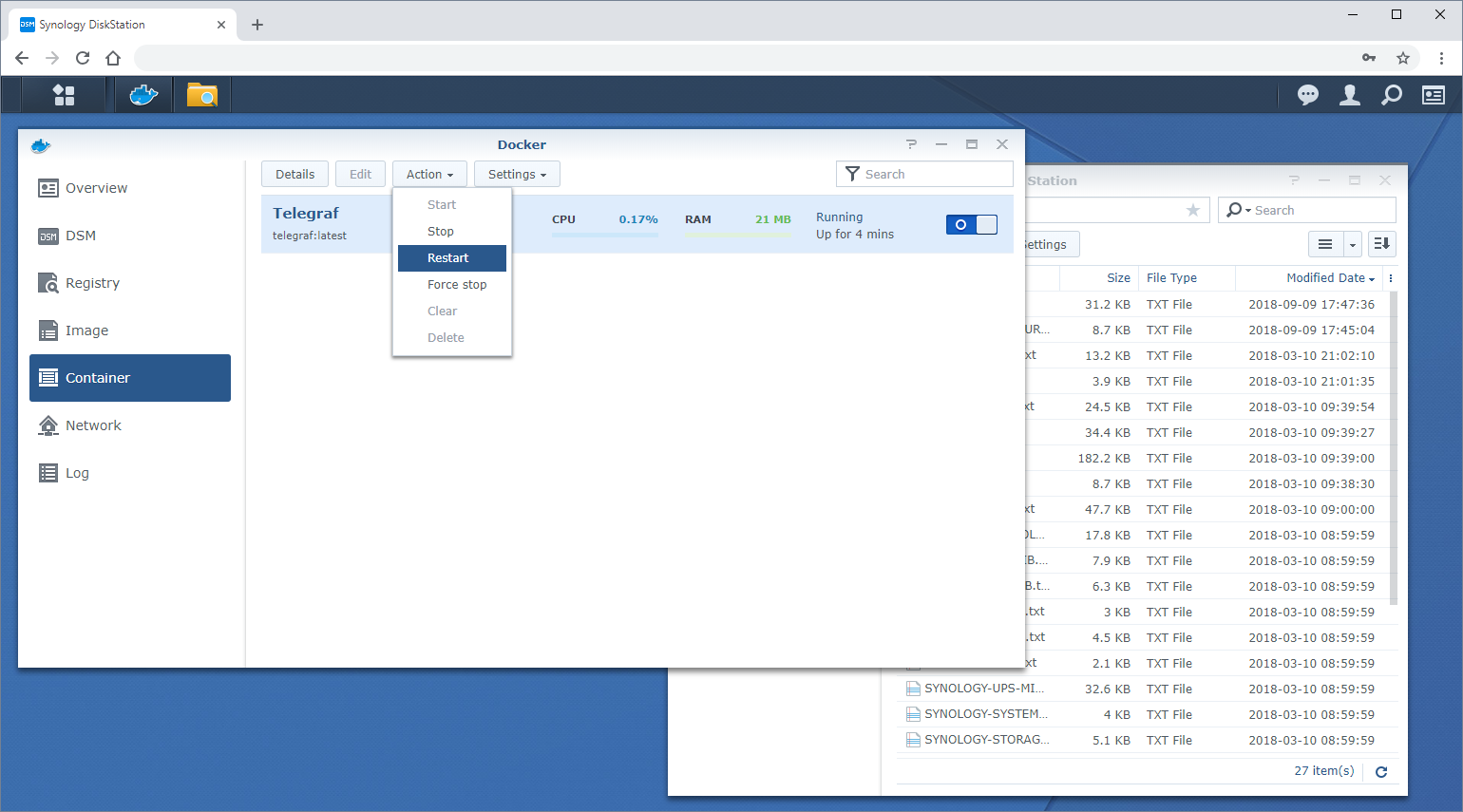Open DSM notifications chat bubble icon
Image resolution: width=1463 pixels, height=812 pixels.
pos(1308,95)
